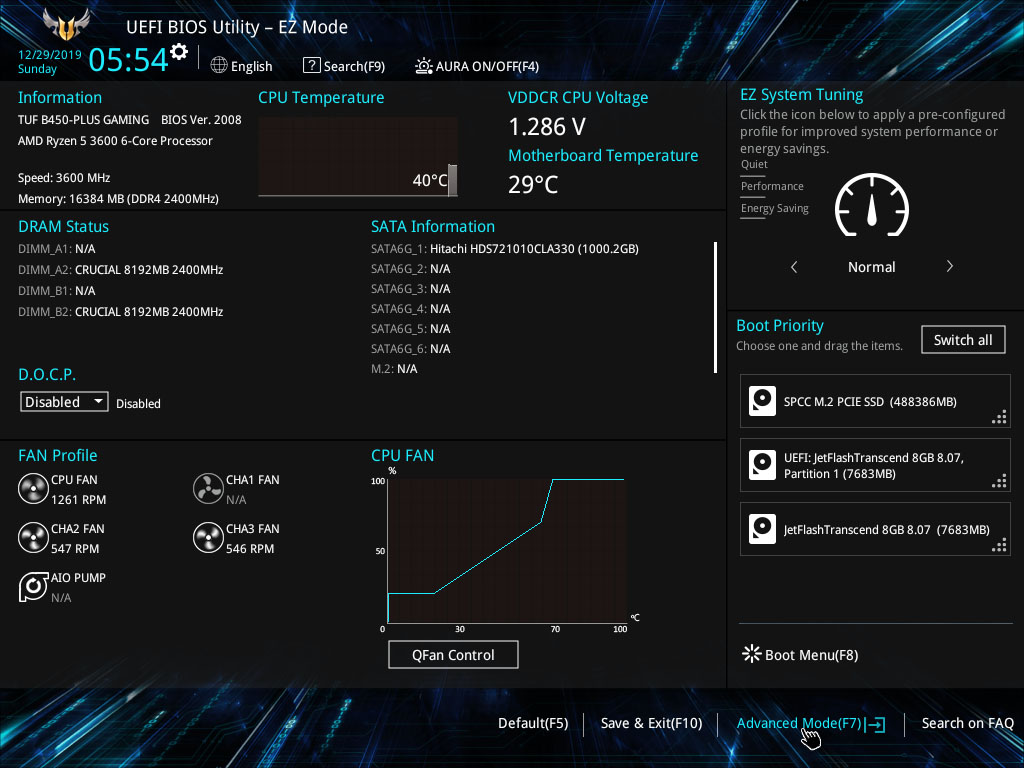This screenshot has width=1024, height=768.
Task: Click AMD Ryzen 5 3600 processor text
Action: coord(115,140)
